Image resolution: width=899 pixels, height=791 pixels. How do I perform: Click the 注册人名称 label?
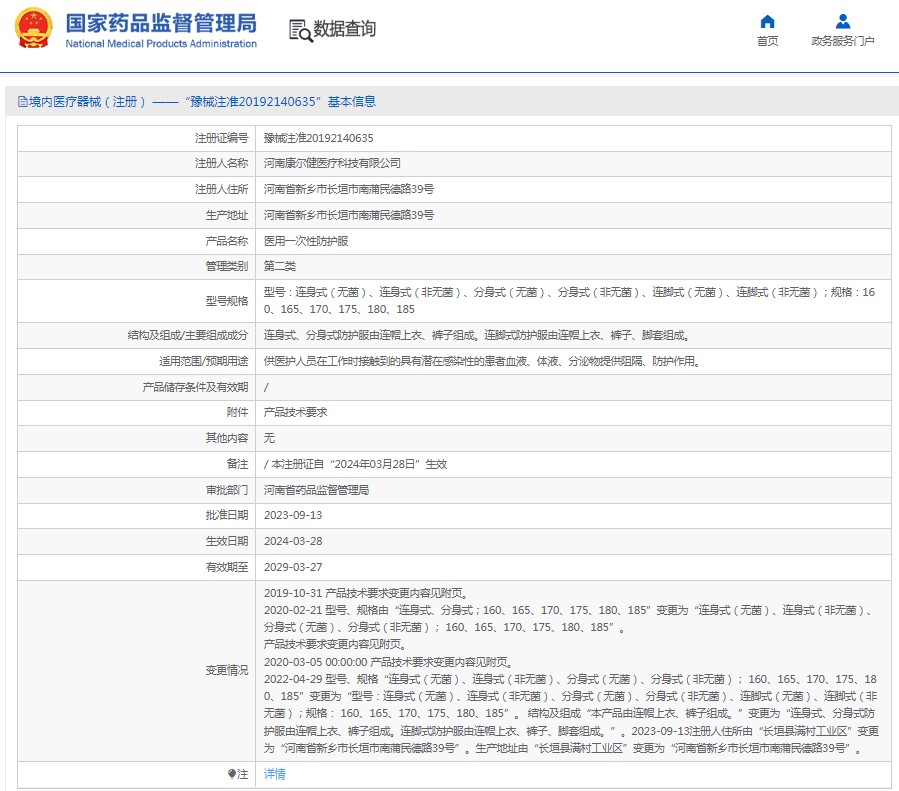coord(221,163)
